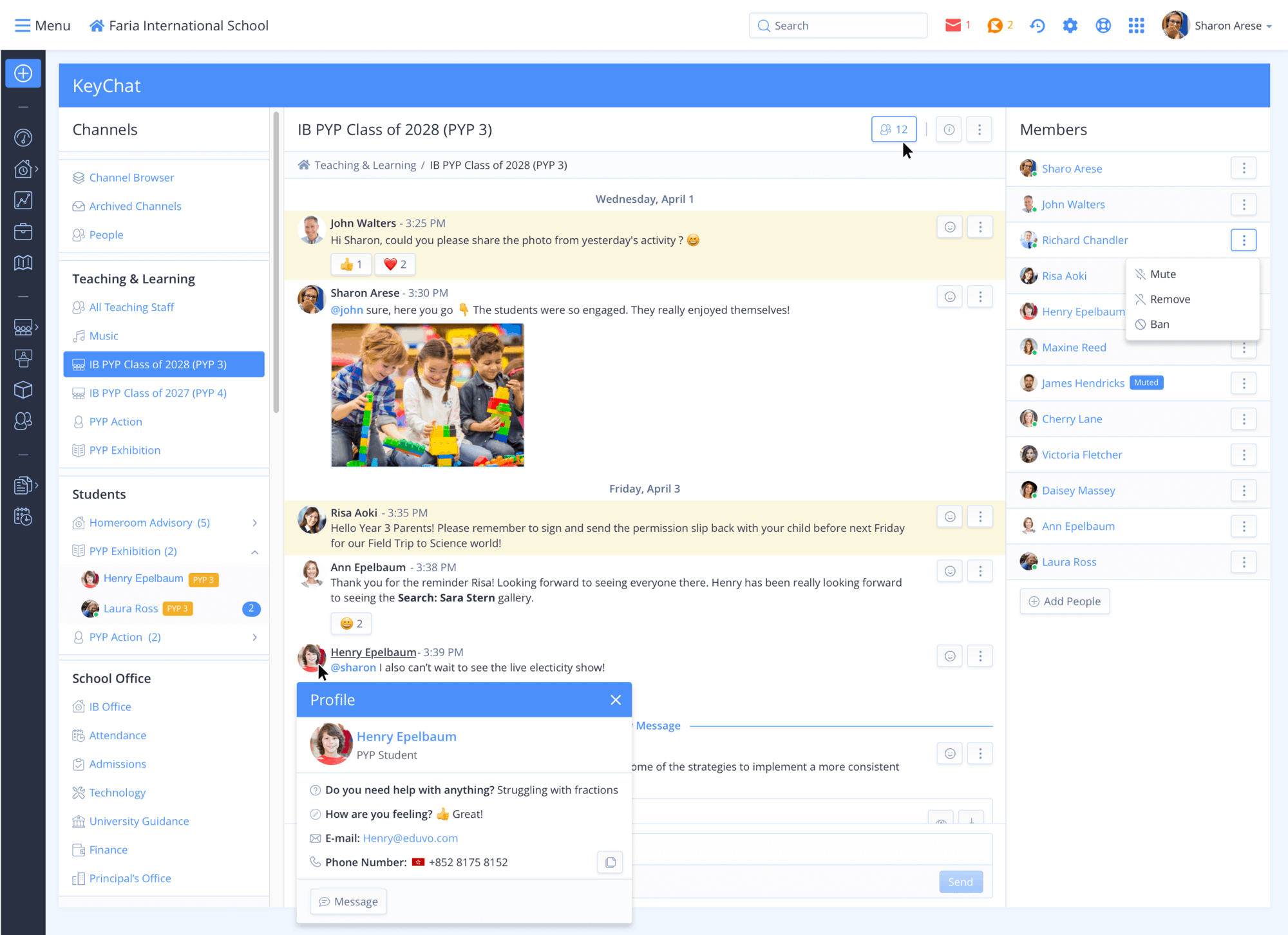Click Teaching & Learning breadcrumb link
The width and height of the screenshot is (1288, 935).
[x=365, y=165]
